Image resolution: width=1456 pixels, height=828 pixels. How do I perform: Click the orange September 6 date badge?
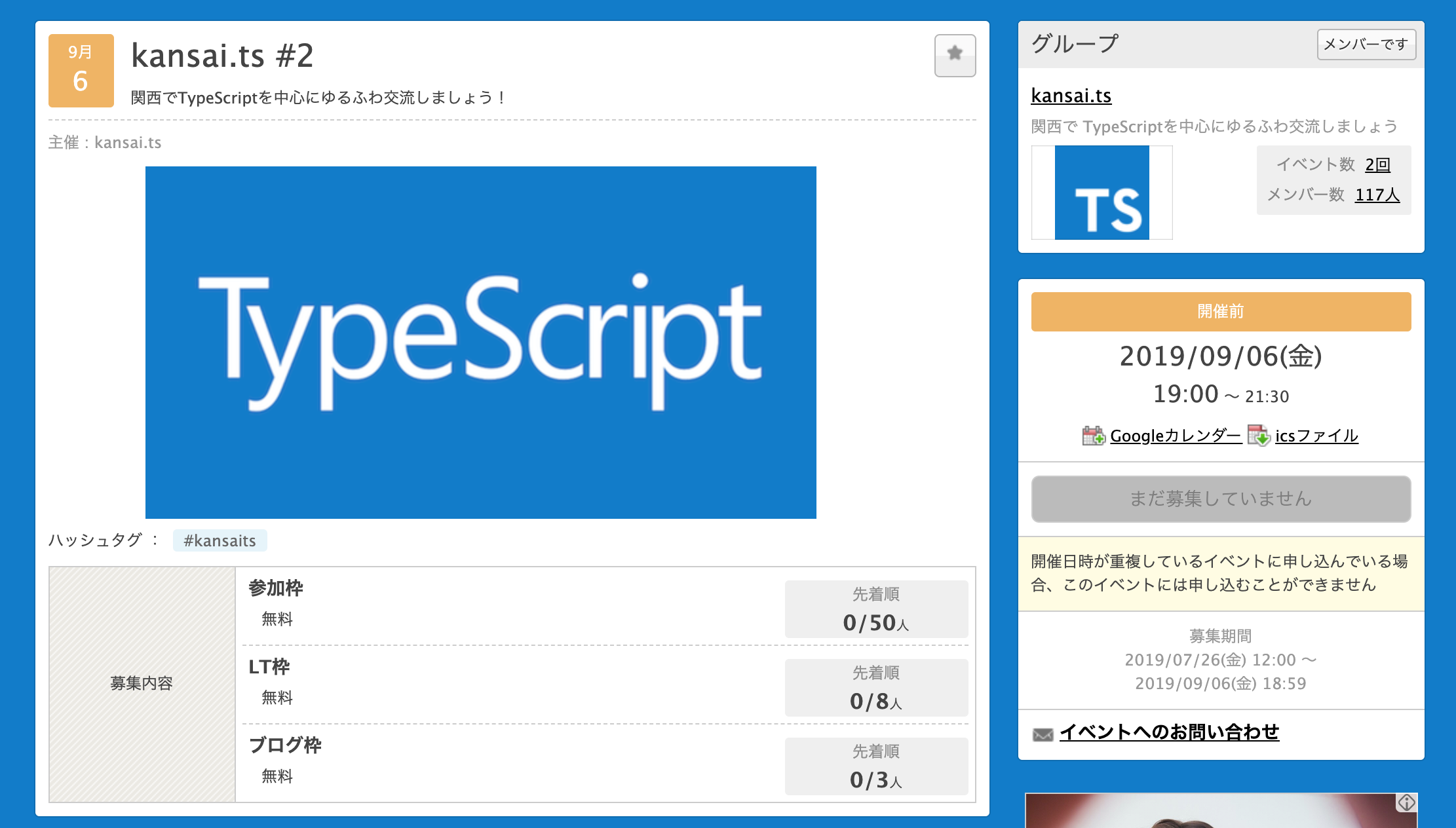coord(81,71)
